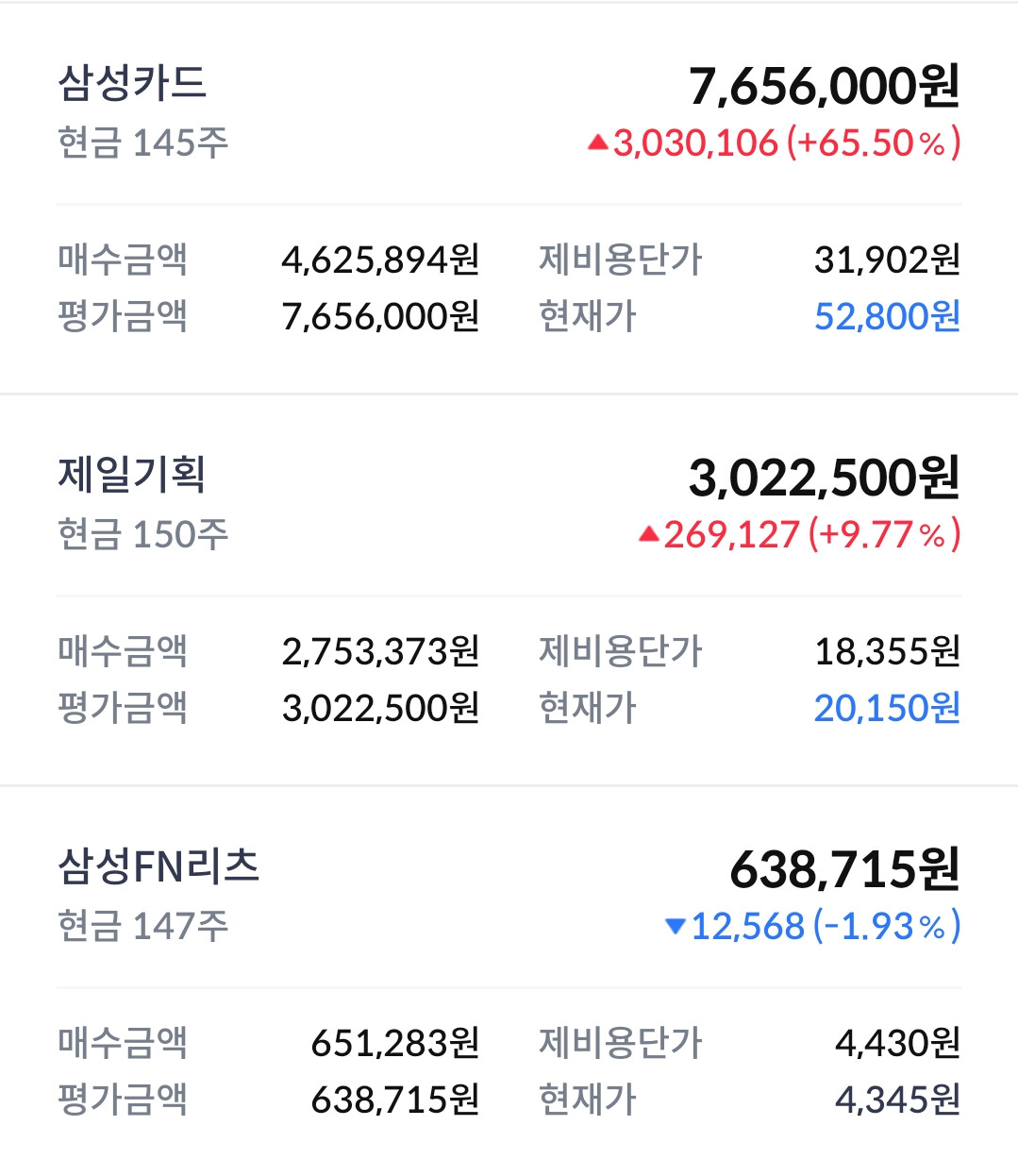Click the -1.93% loss percentage
Image resolution: width=1018 pixels, height=1176 pixels.
tap(887, 927)
